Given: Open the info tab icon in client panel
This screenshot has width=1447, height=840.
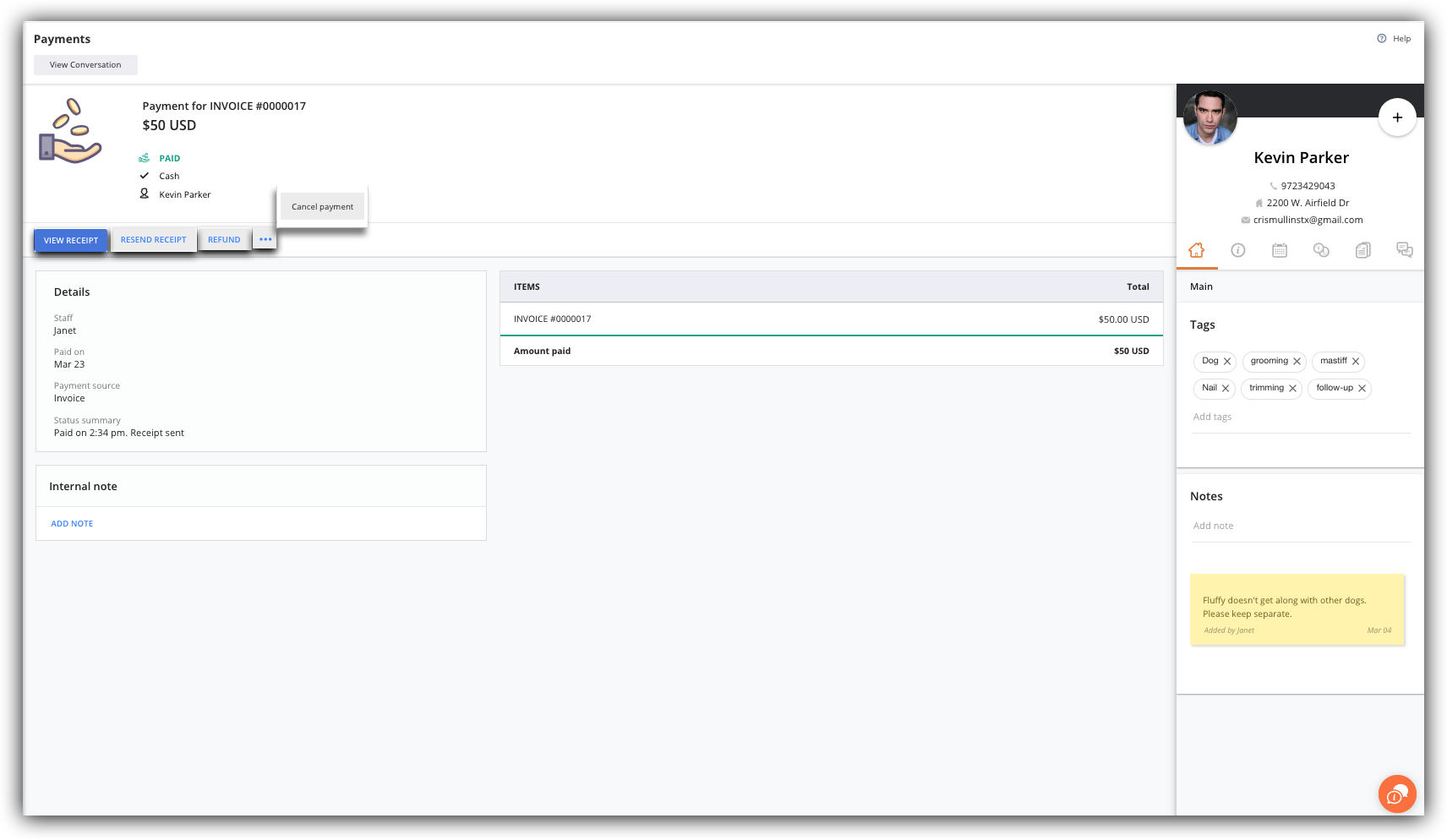Looking at the screenshot, I should click(x=1238, y=250).
